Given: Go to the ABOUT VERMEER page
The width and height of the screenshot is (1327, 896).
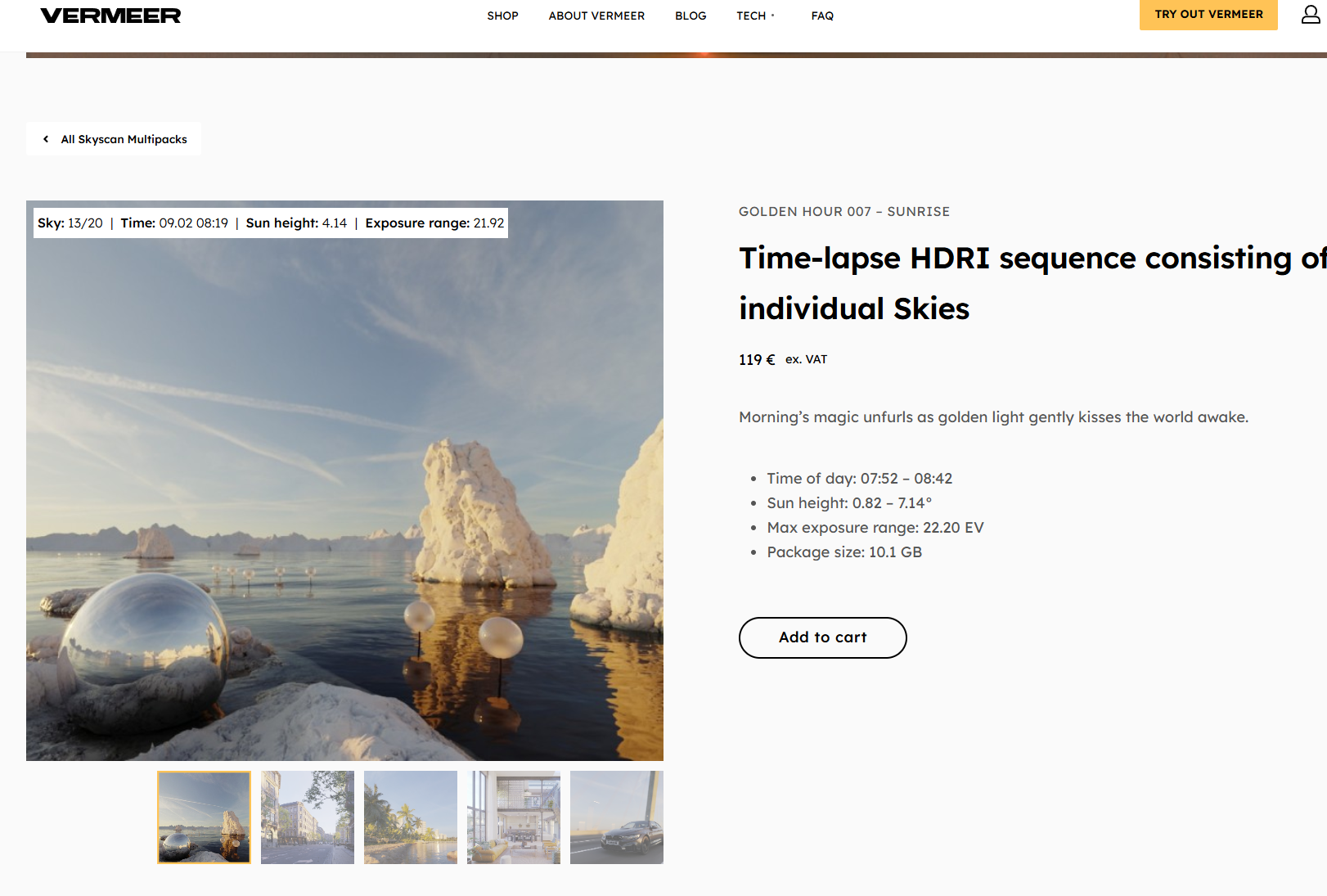Looking at the screenshot, I should [596, 16].
